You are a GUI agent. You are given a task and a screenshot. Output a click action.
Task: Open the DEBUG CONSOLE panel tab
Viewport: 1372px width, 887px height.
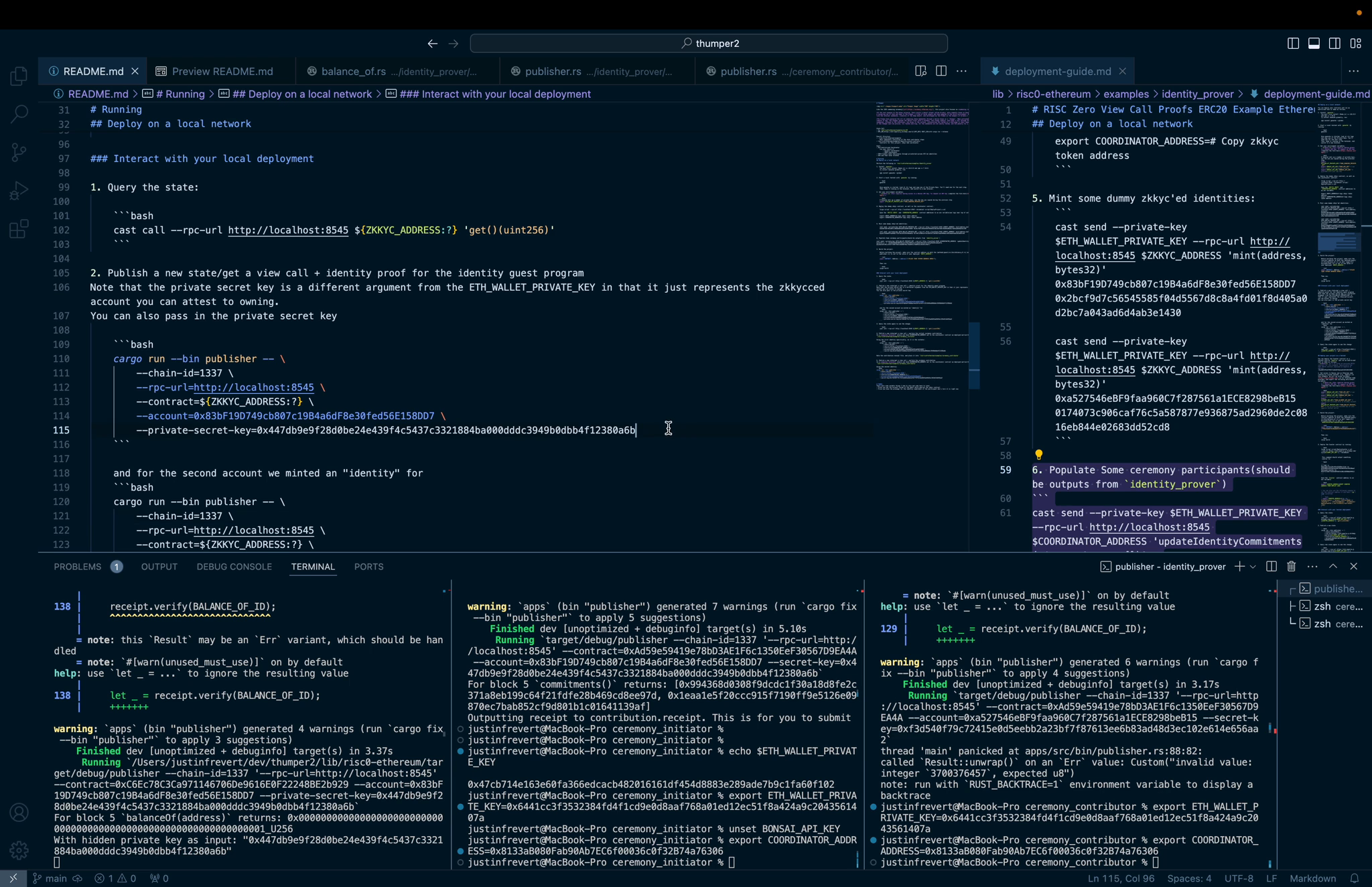tap(234, 567)
